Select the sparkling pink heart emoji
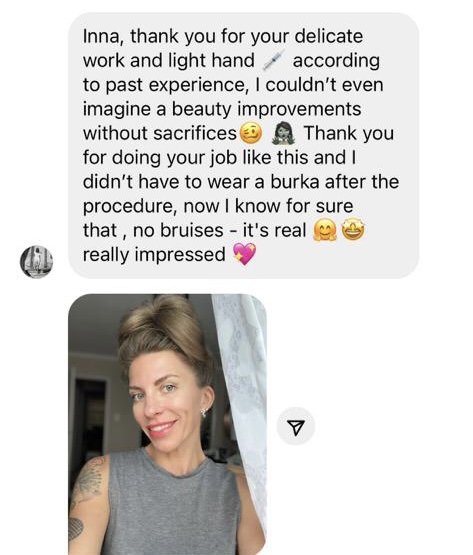 click(x=244, y=254)
